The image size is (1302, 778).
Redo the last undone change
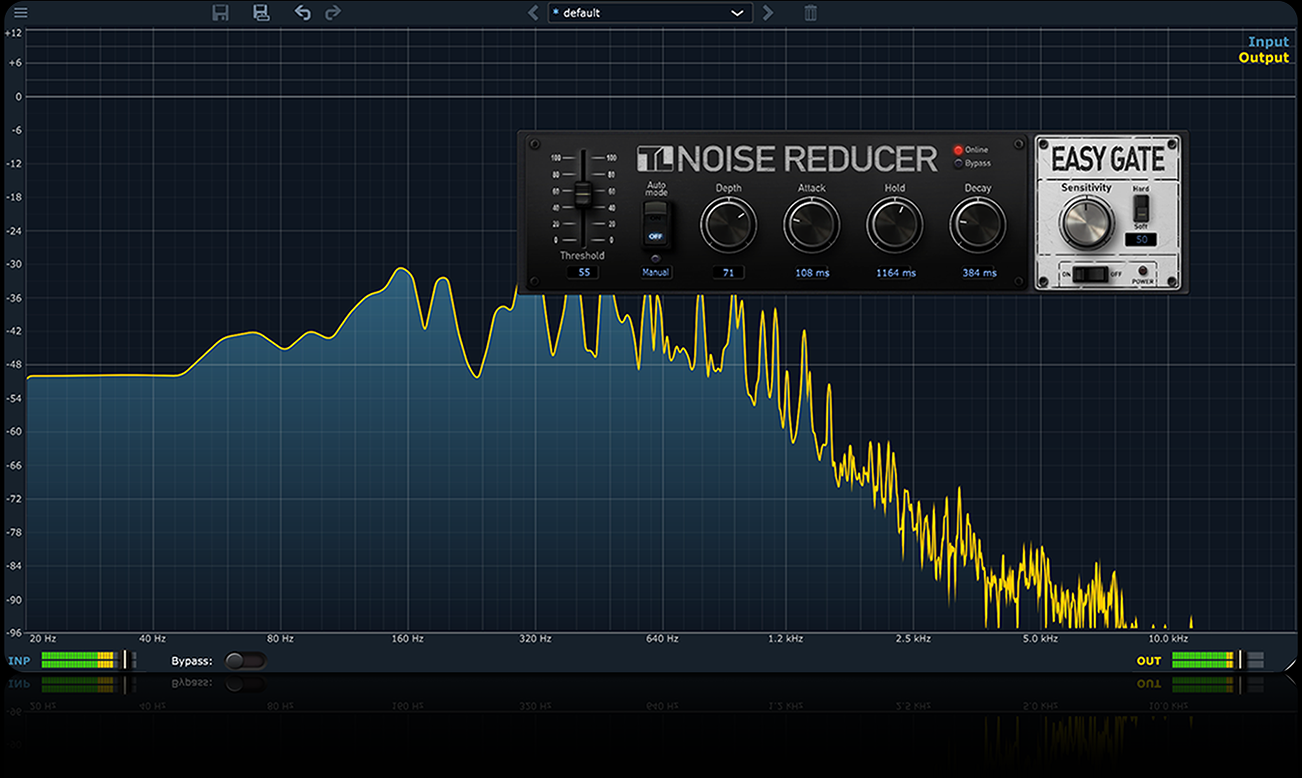(x=333, y=13)
